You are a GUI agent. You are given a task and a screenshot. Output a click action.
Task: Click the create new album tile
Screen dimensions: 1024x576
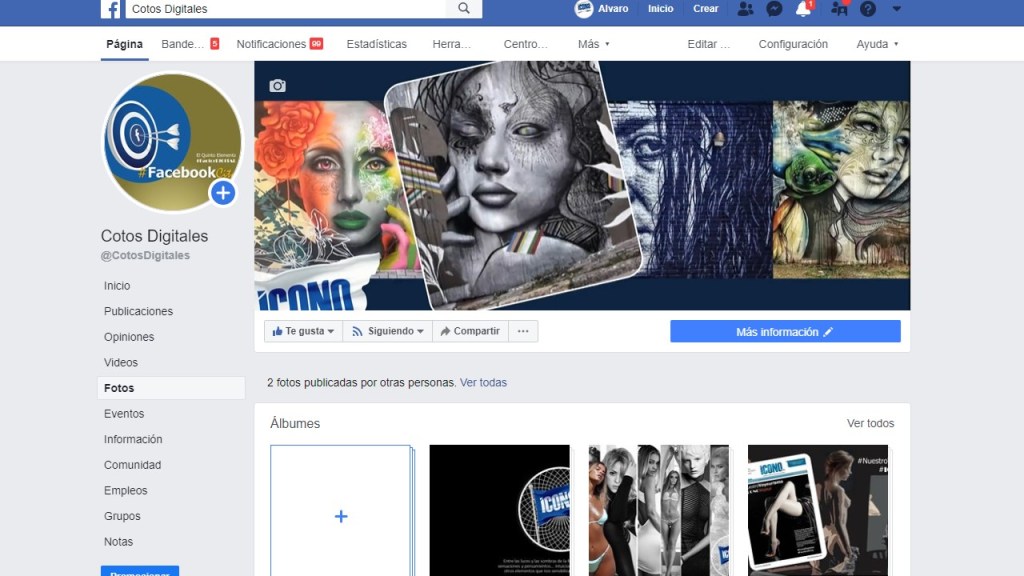coord(341,511)
